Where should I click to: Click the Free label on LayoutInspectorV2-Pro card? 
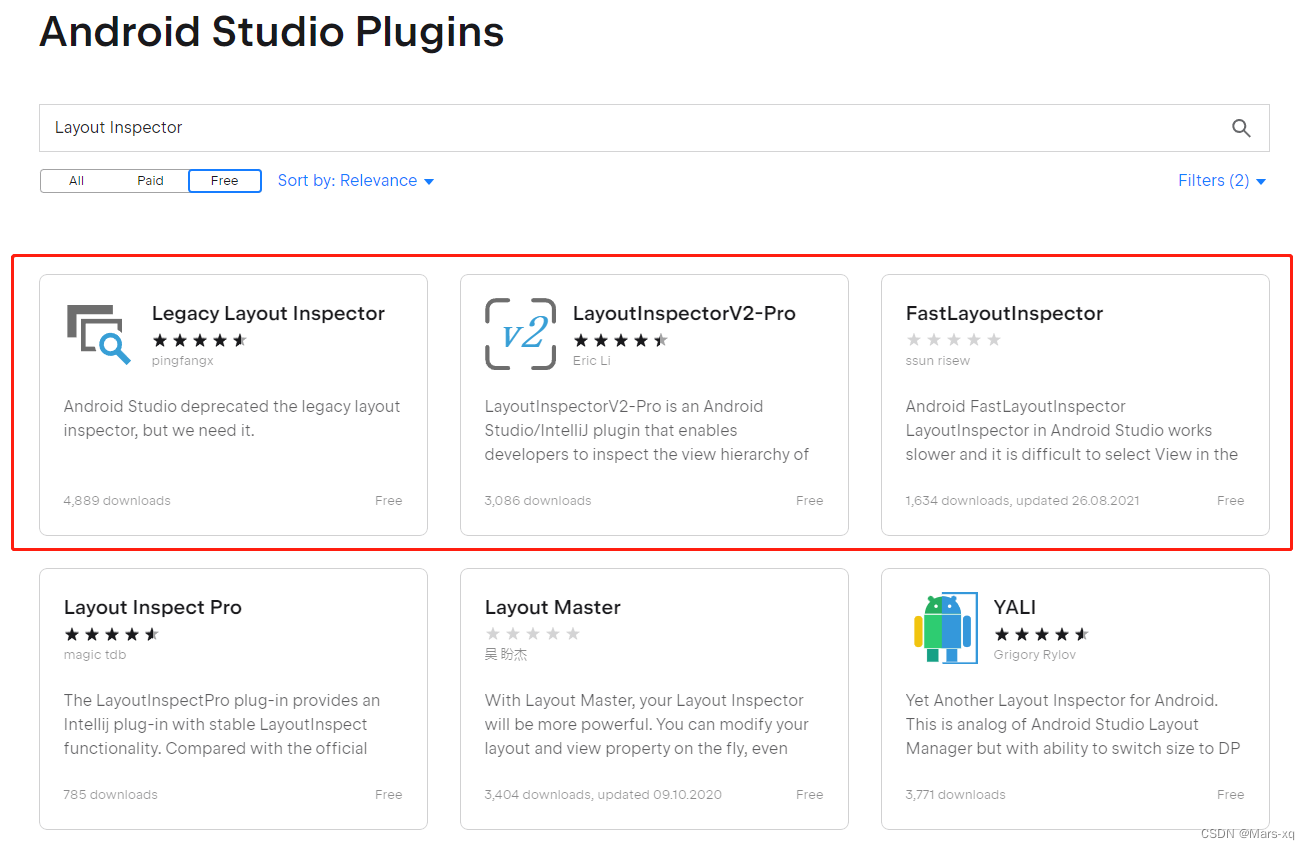[810, 501]
